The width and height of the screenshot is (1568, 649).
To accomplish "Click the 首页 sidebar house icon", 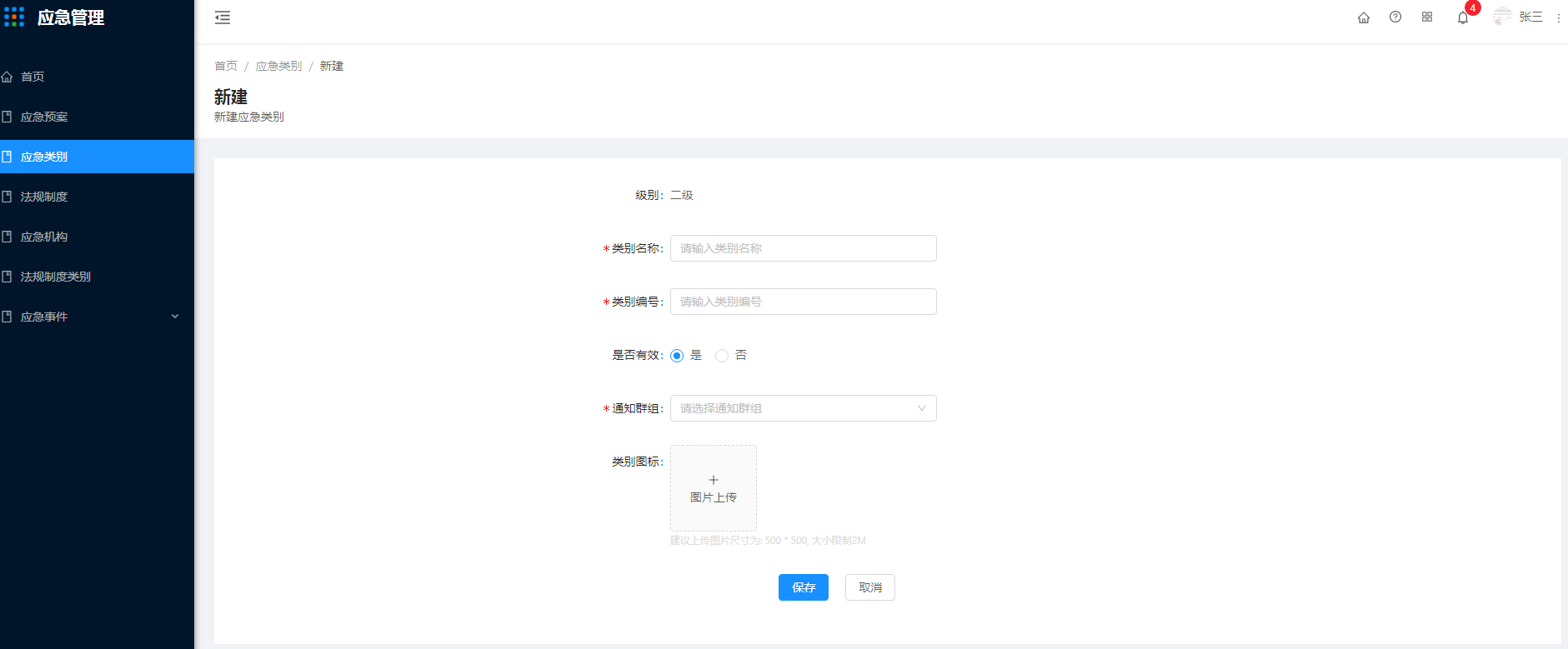I will 7,77.
